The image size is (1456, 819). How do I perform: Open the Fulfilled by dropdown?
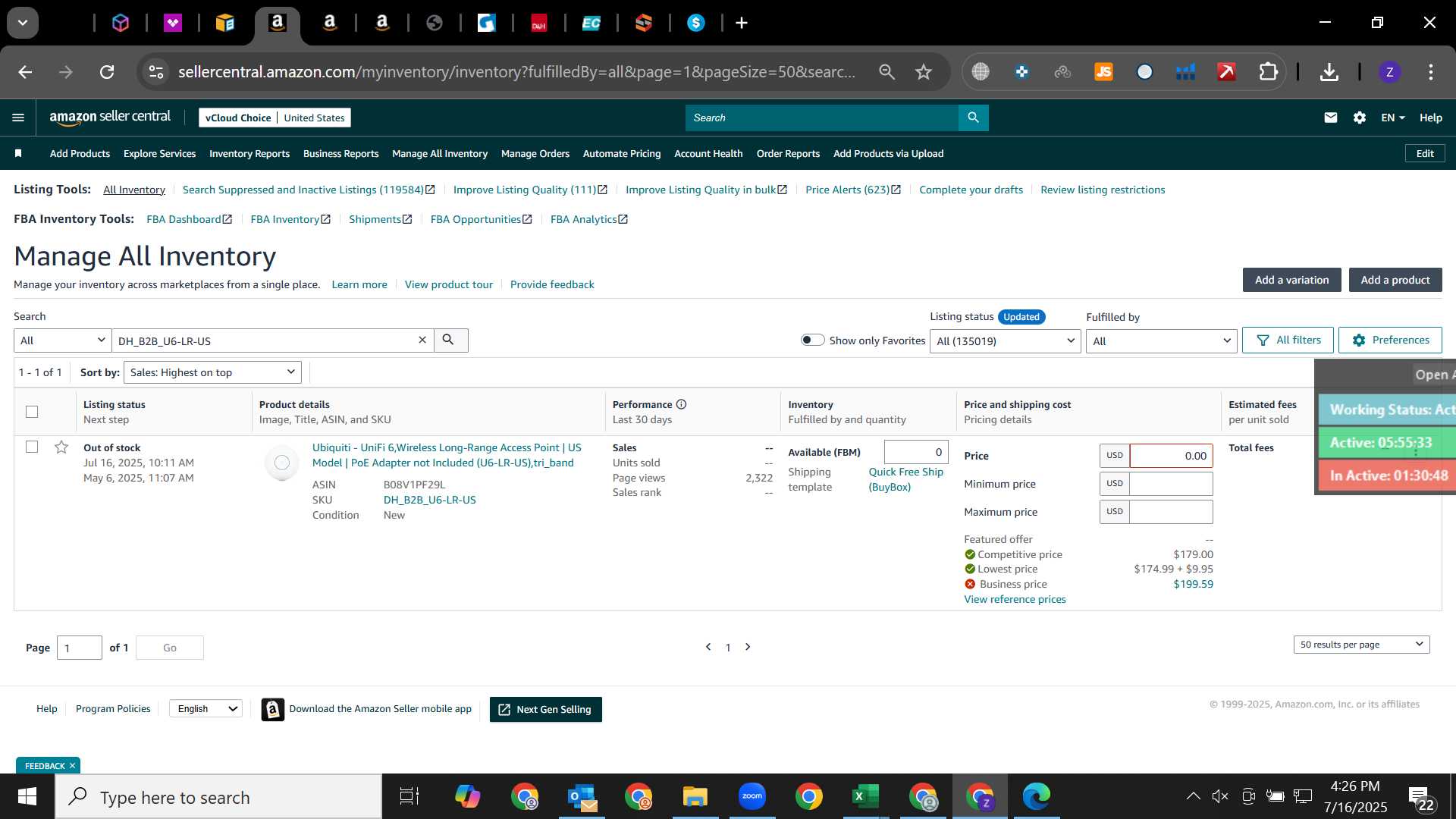point(1161,341)
